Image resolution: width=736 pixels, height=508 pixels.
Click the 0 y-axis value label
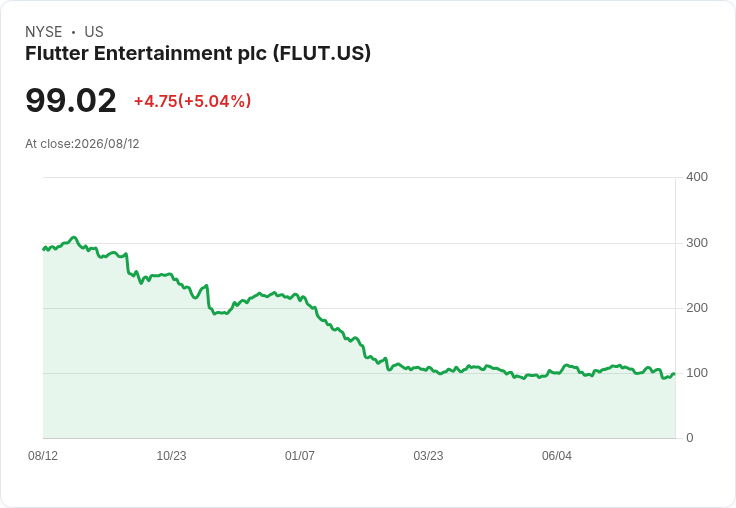[690, 438]
